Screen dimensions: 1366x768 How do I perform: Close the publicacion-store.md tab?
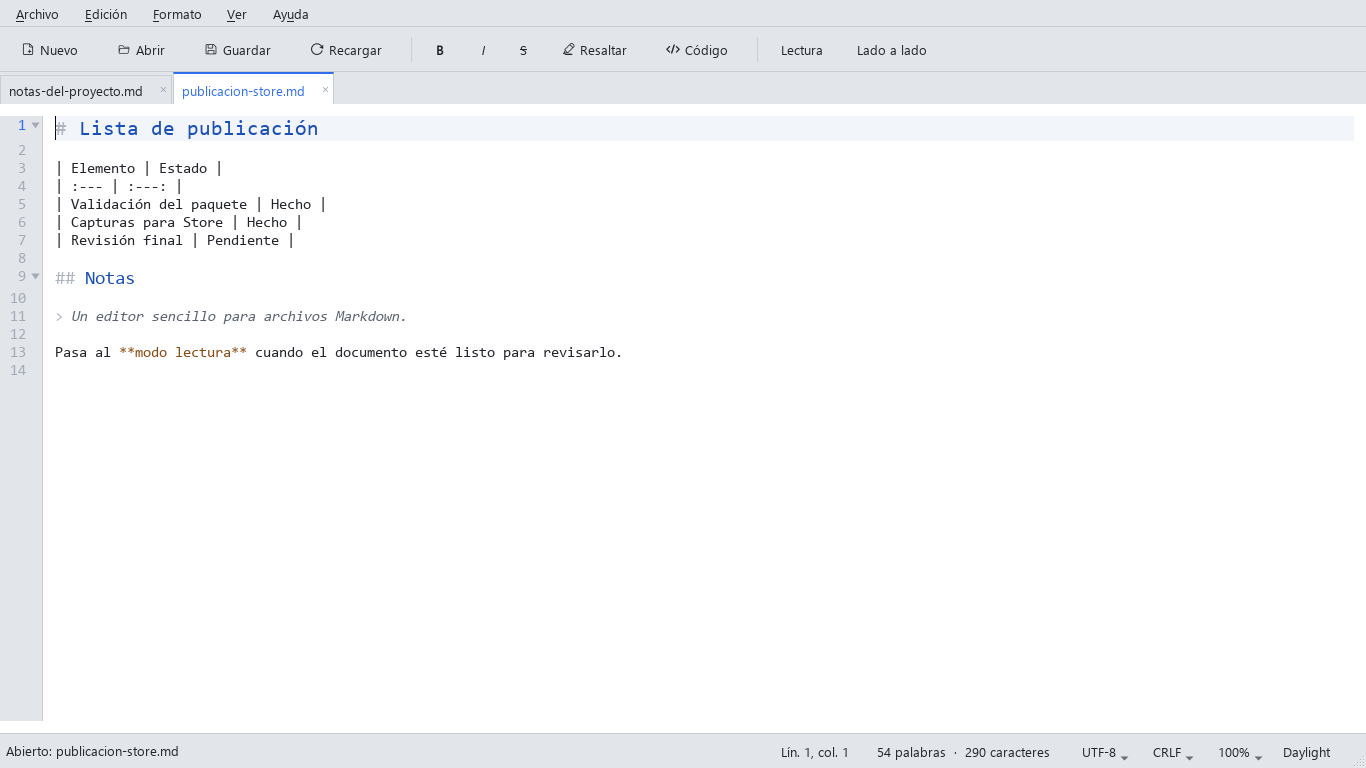(325, 89)
